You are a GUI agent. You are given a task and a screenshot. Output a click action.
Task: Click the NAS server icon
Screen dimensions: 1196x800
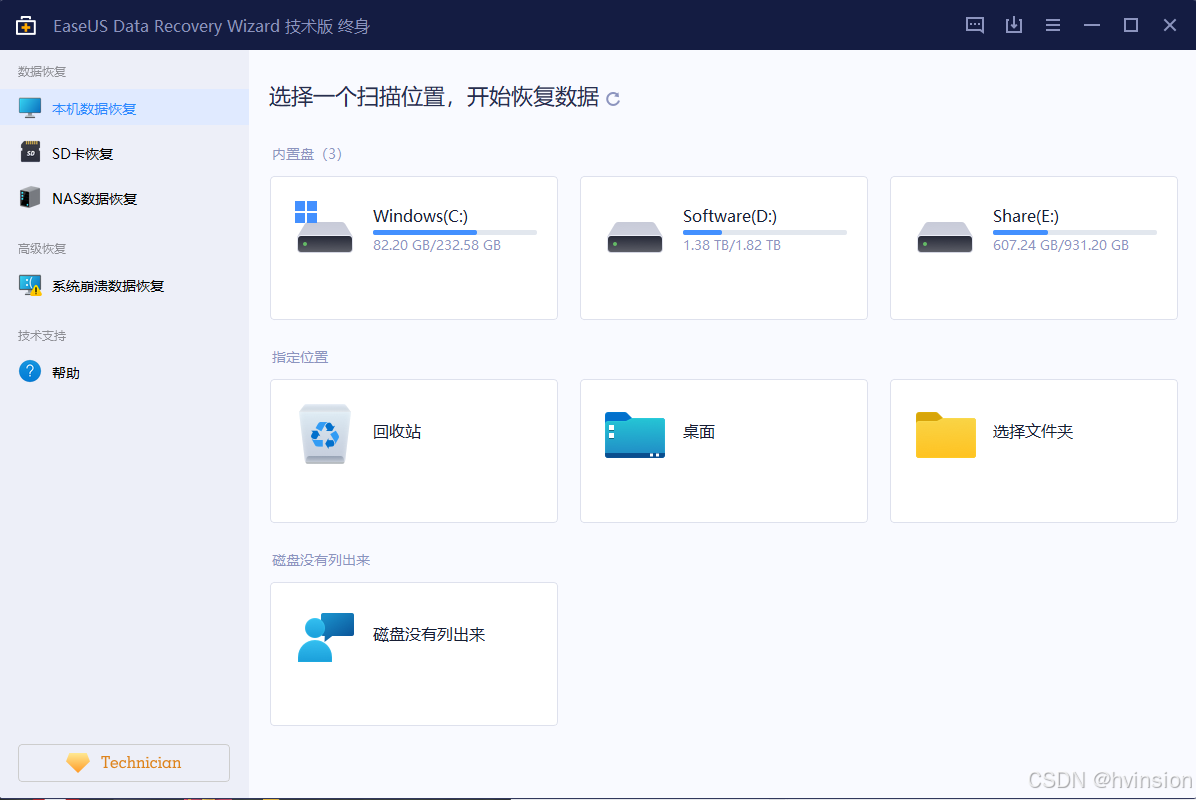coord(30,197)
